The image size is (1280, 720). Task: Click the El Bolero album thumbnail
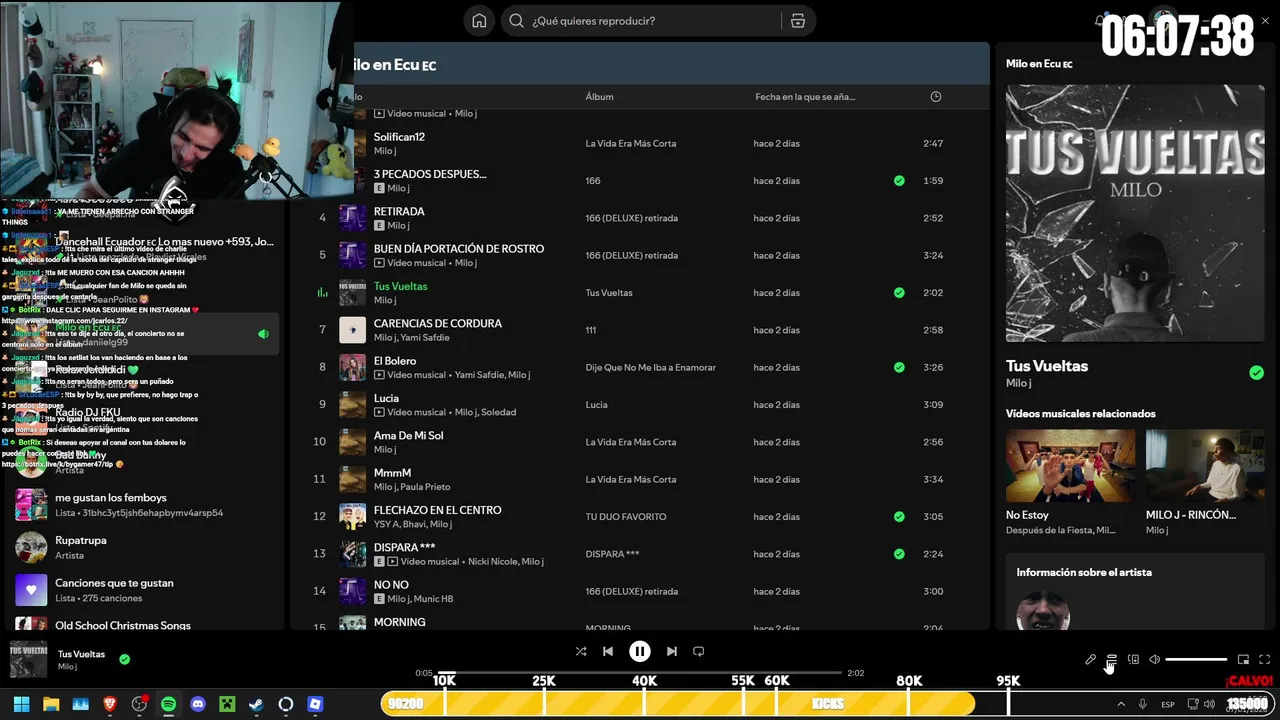(352, 367)
